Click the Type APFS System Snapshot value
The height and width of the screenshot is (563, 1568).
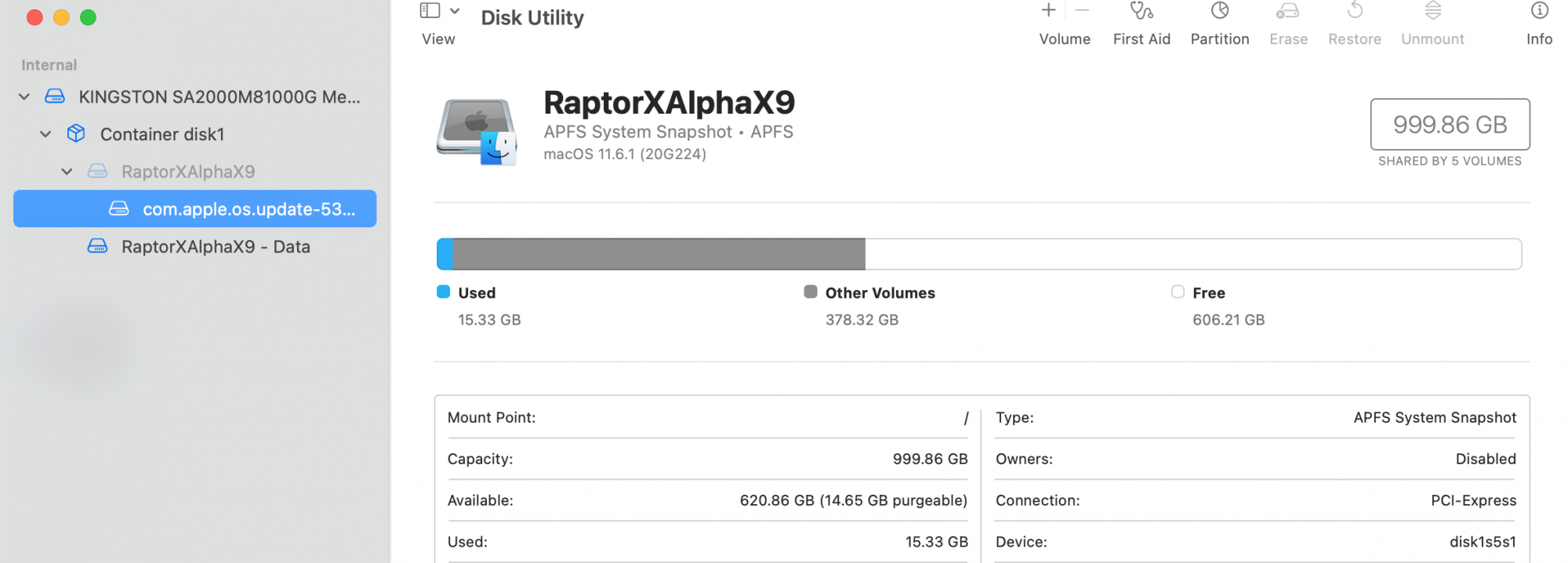(x=1435, y=418)
